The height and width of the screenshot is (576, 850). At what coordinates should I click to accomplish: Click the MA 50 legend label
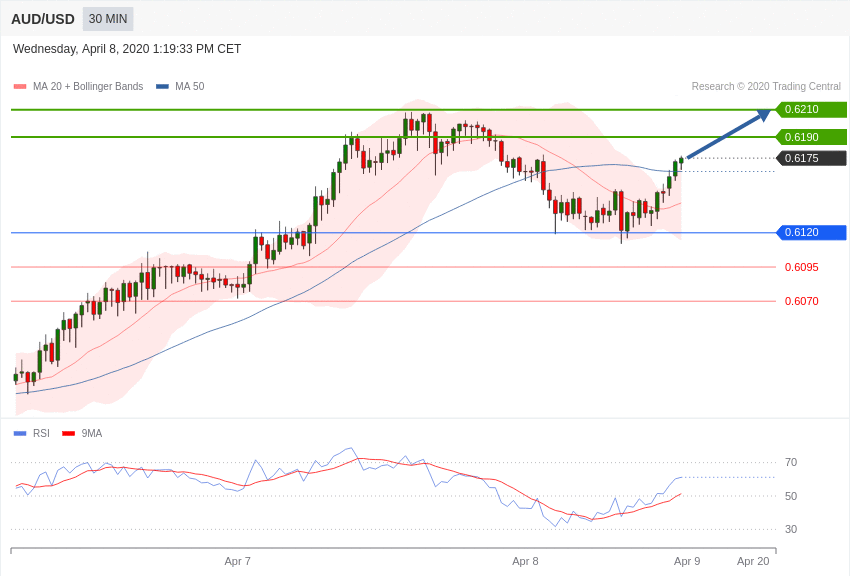[x=190, y=86]
